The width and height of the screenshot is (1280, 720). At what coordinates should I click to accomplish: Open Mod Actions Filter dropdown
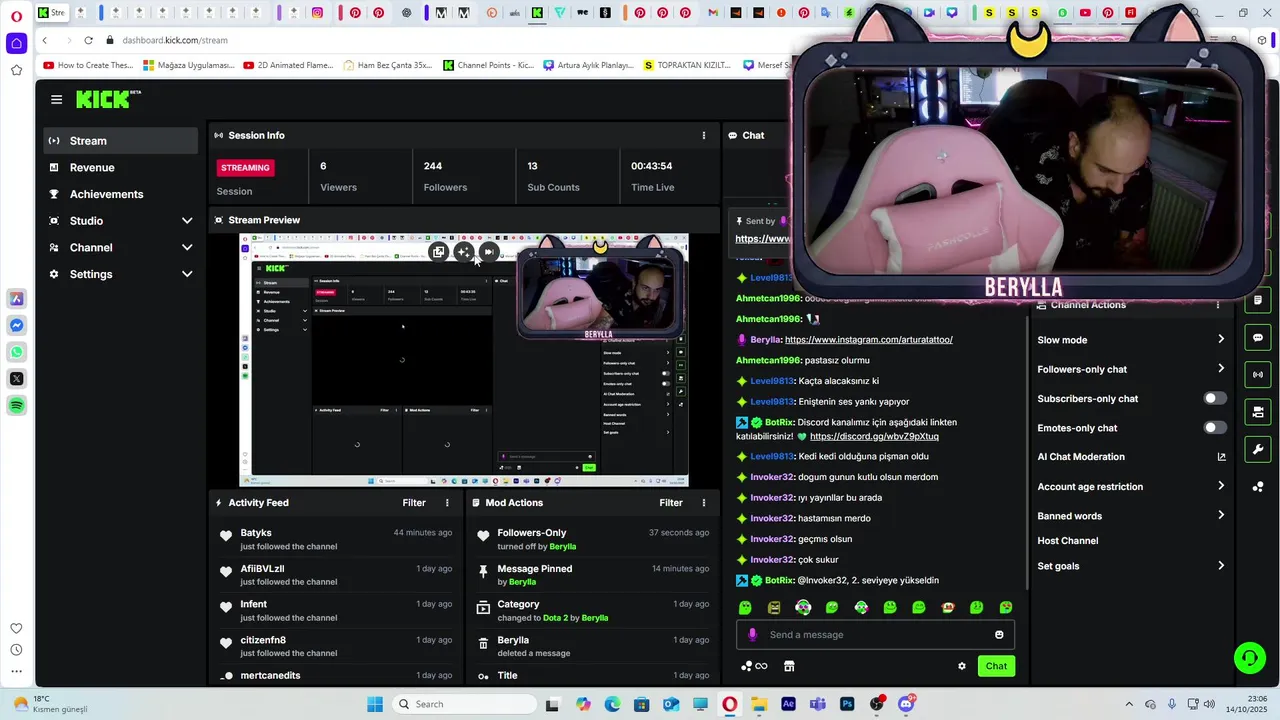pos(671,503)
